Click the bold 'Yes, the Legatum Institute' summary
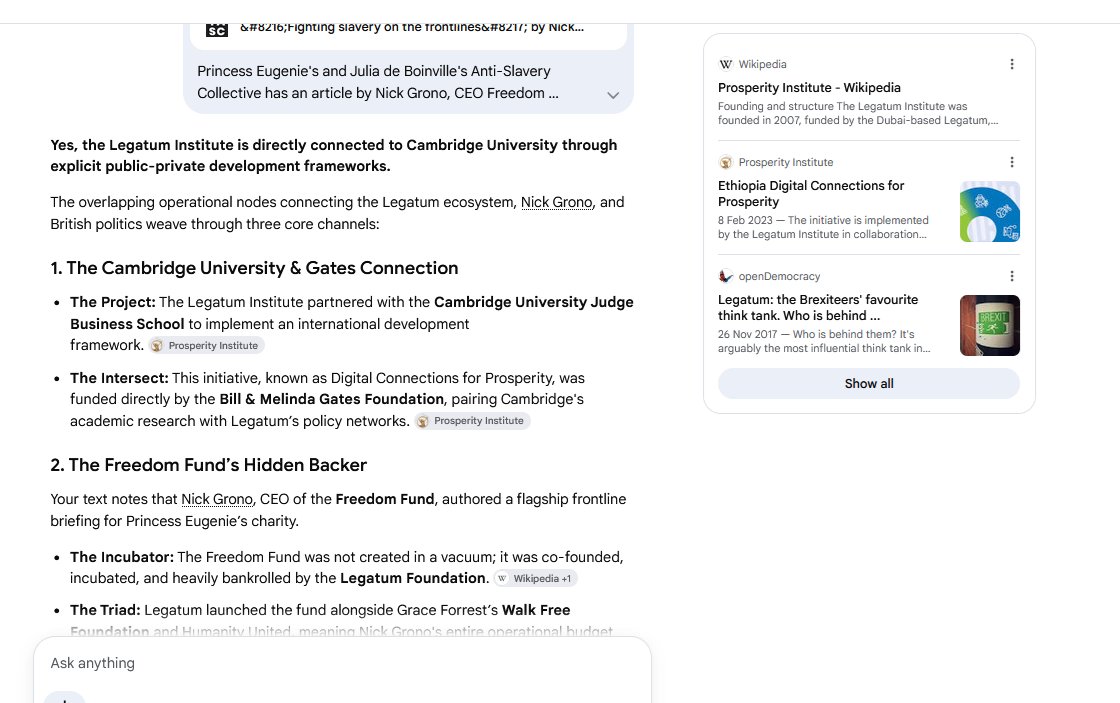1120x703 pixels. tap(334, 156)
